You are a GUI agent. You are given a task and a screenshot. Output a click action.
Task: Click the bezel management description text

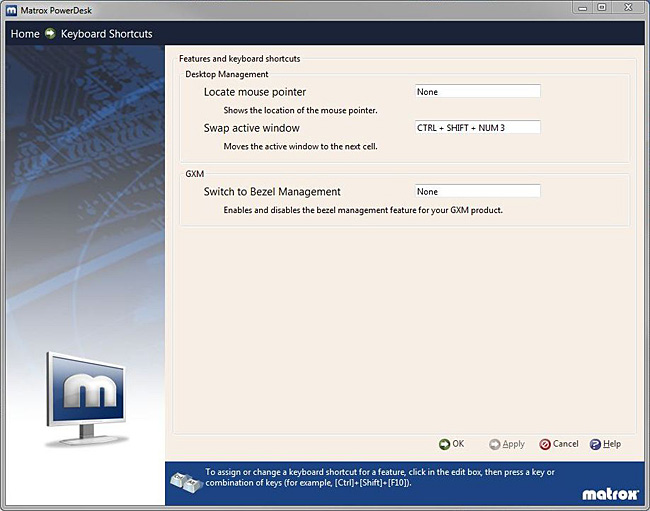point(363,210)
